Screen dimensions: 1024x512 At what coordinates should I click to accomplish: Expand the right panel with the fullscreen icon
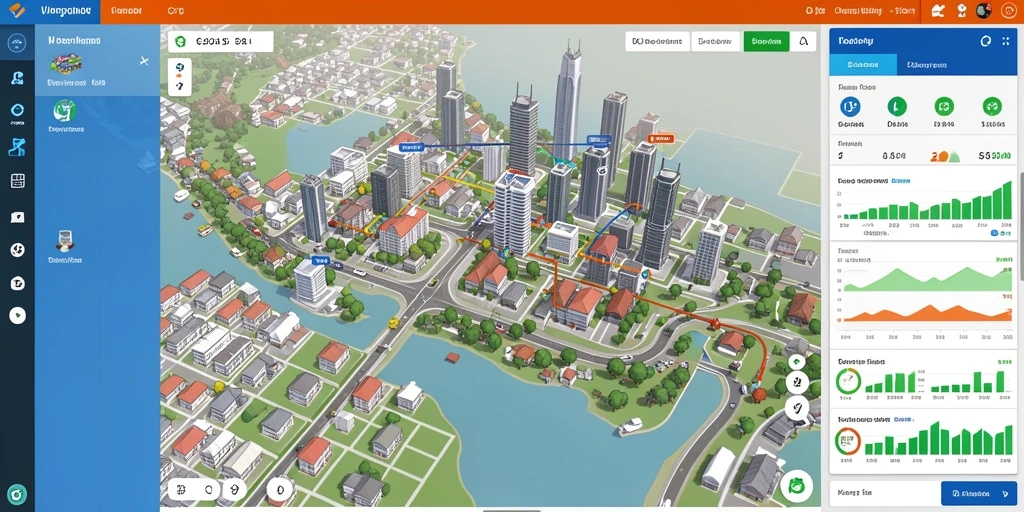click(1005, 41)
